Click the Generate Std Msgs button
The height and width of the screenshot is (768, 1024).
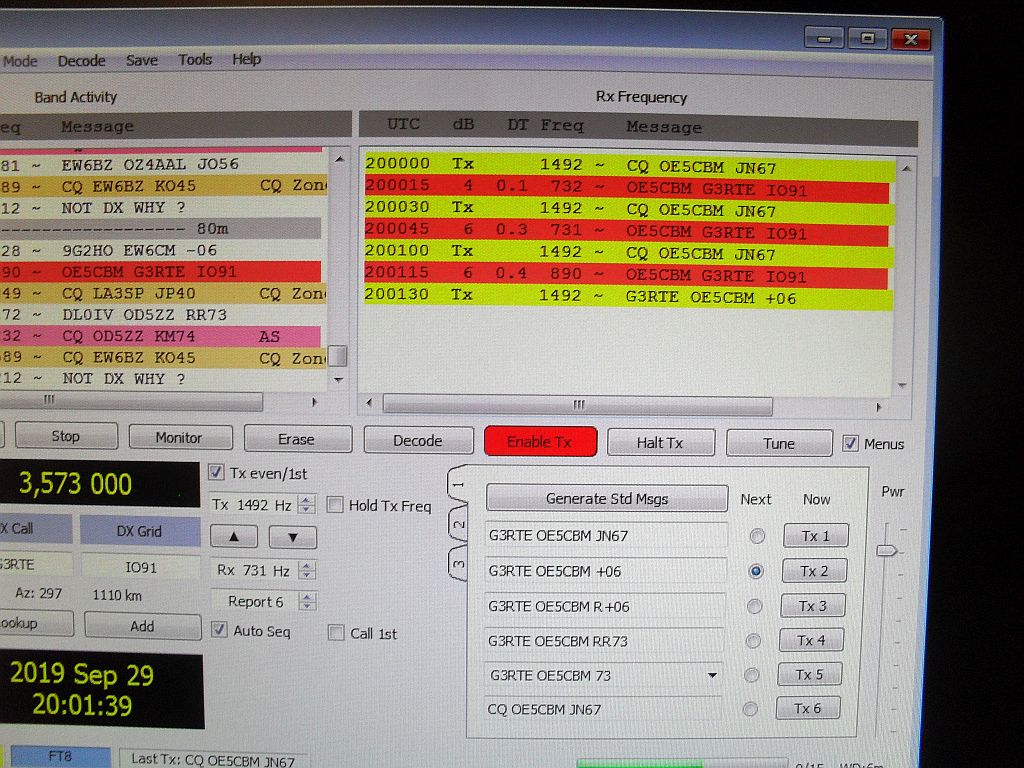[606, 498]
